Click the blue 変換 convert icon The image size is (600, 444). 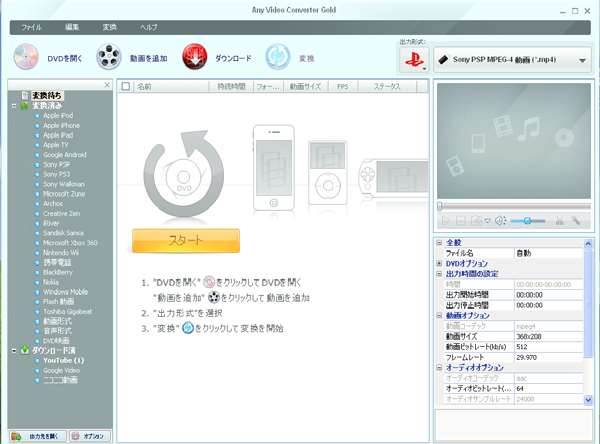point(278,57)
